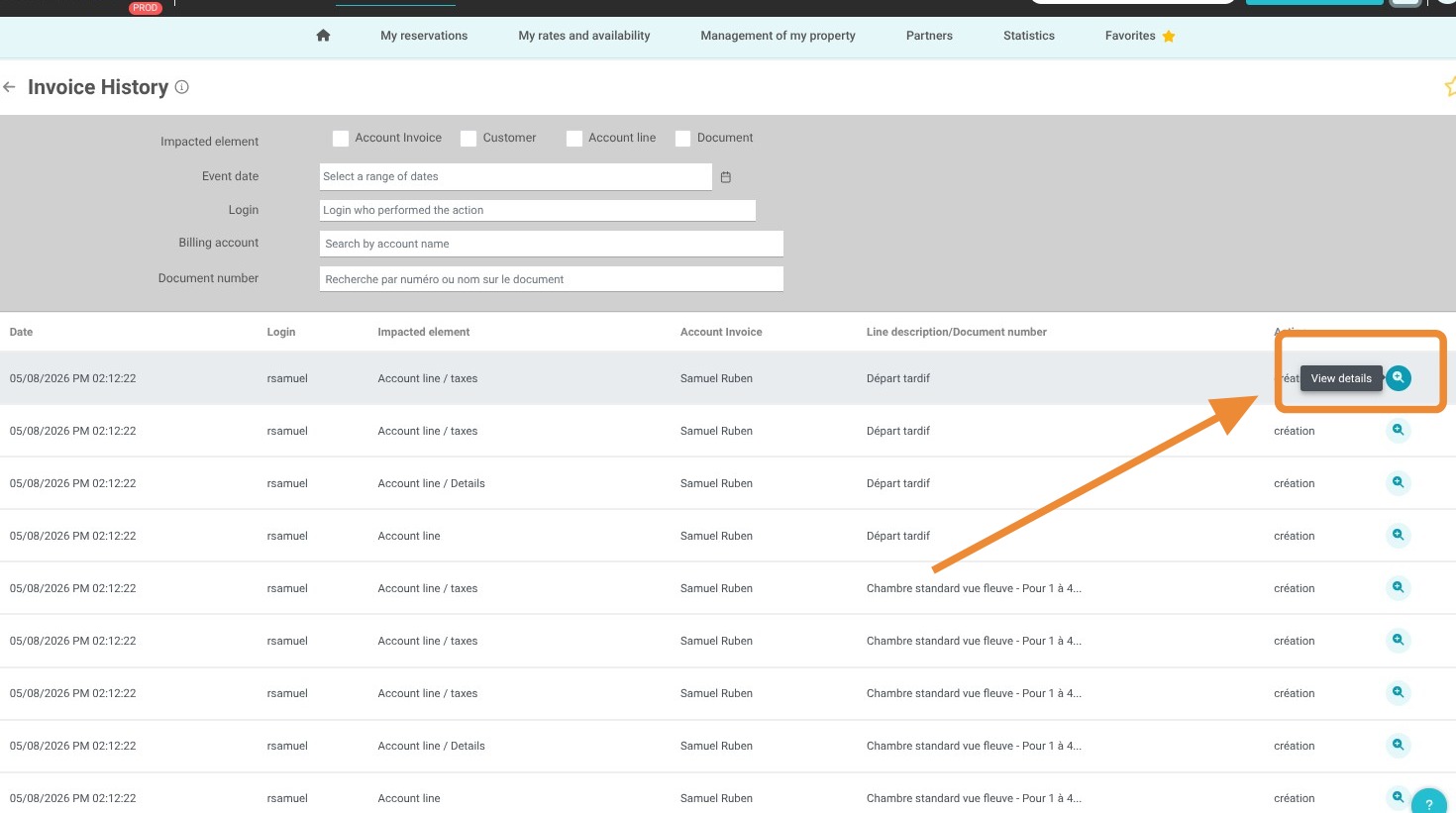The height and width of the screenshot is (813, 1456).
Task: Open the Statistics menu
Action: click(1029, 36)
